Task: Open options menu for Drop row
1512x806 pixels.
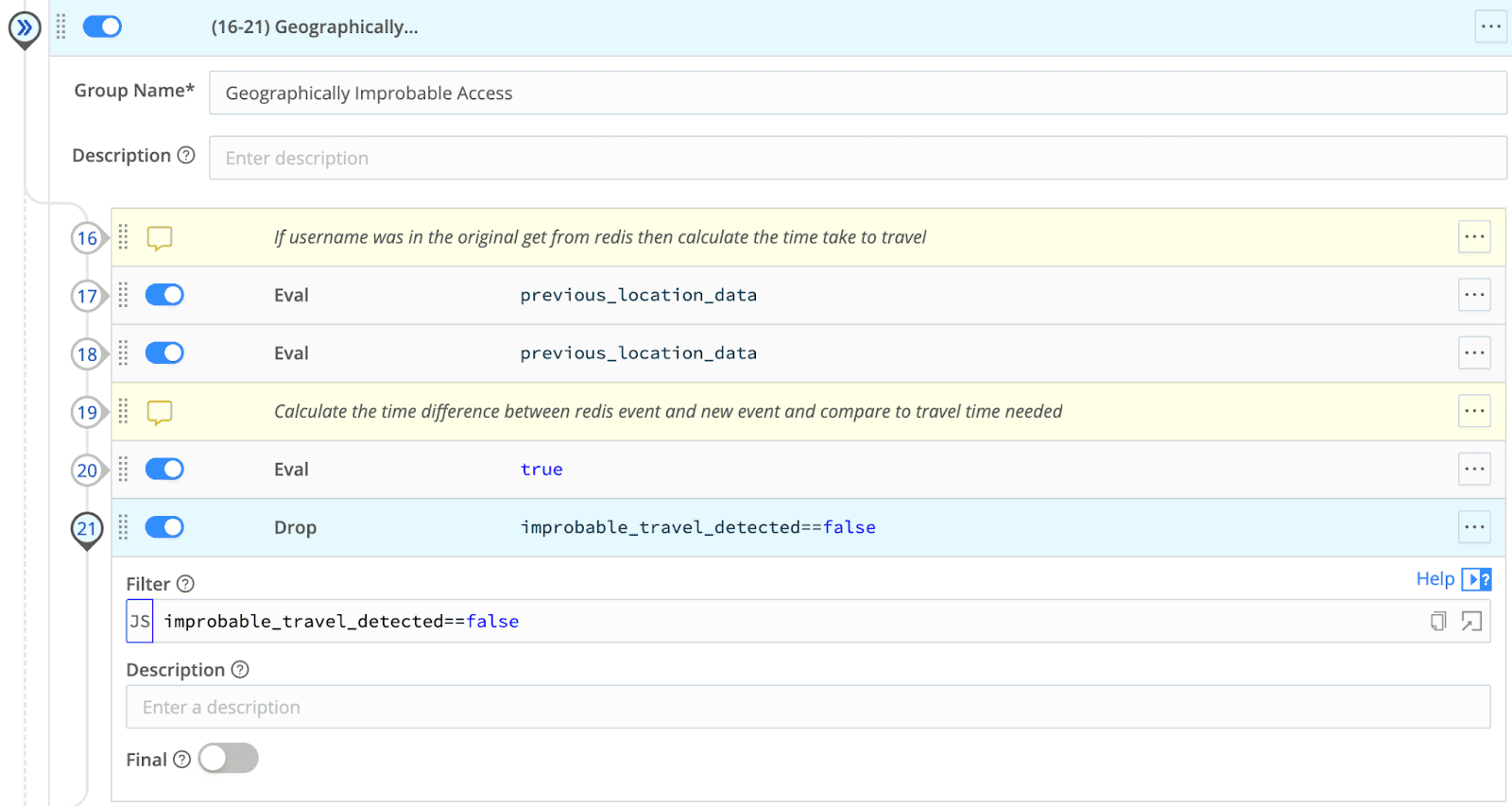Action: pyautogui.click(x=1473, y=527)
